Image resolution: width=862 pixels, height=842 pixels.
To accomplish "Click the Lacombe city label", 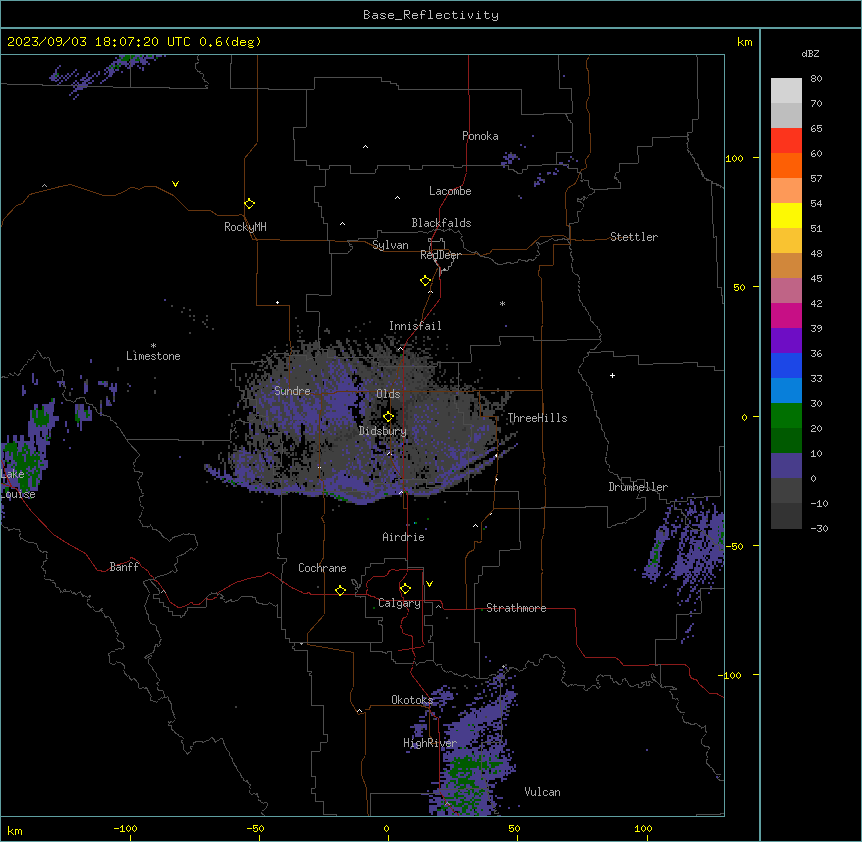I will coord(450,191).
